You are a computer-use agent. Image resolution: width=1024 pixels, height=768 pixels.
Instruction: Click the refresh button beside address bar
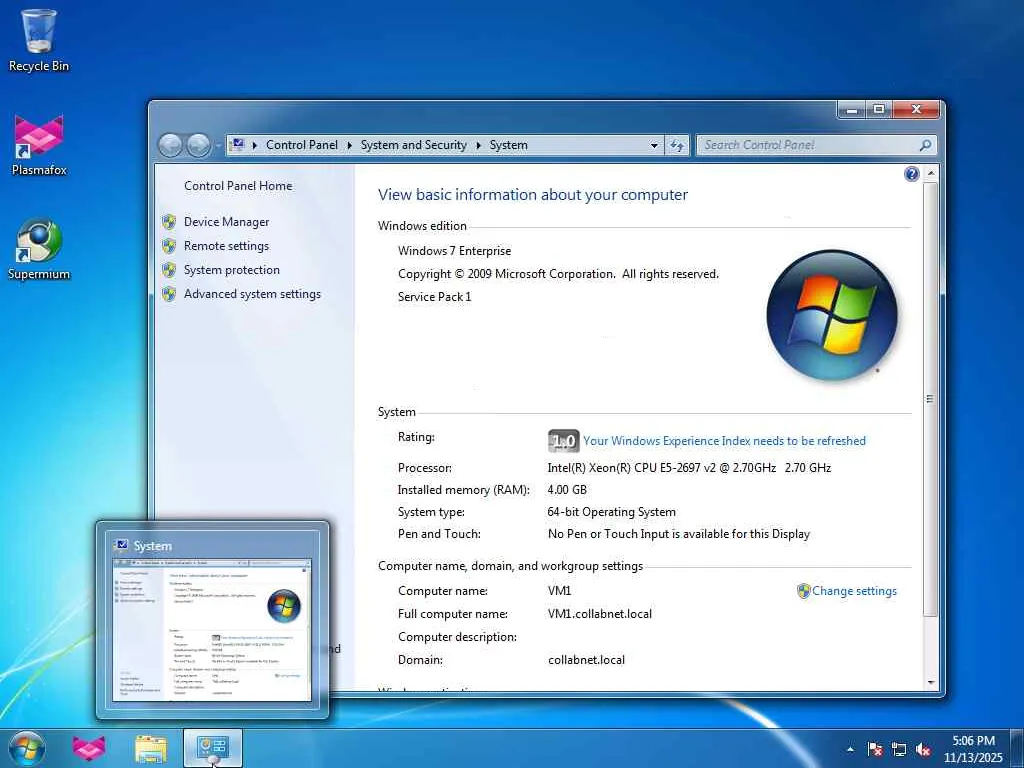[677, 145]
